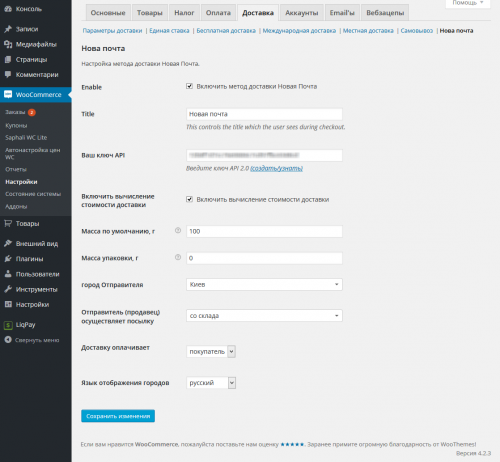Switch to the Основные tab
Image resolution: width=500 pixels, height=462 pixels.
(108, 13)
